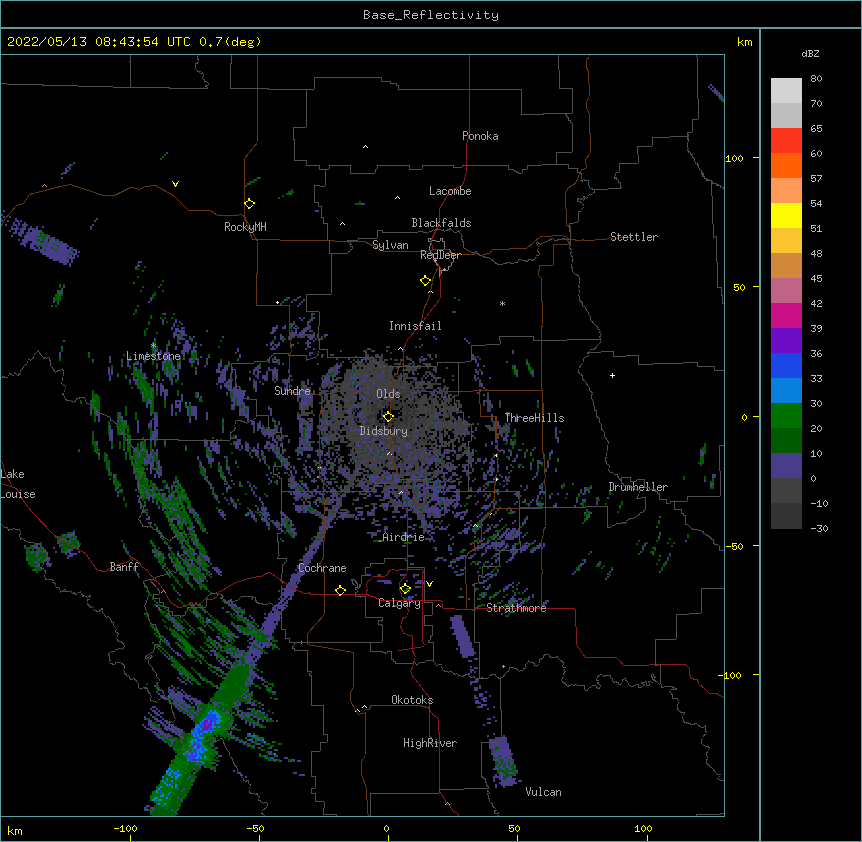Click the Strathmore city label
The image size is (862, 842).
click(516, 608)
